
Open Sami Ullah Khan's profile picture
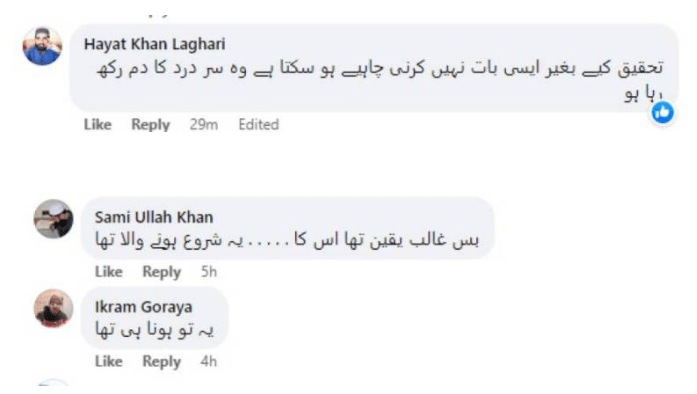click(x=53, y=219)
